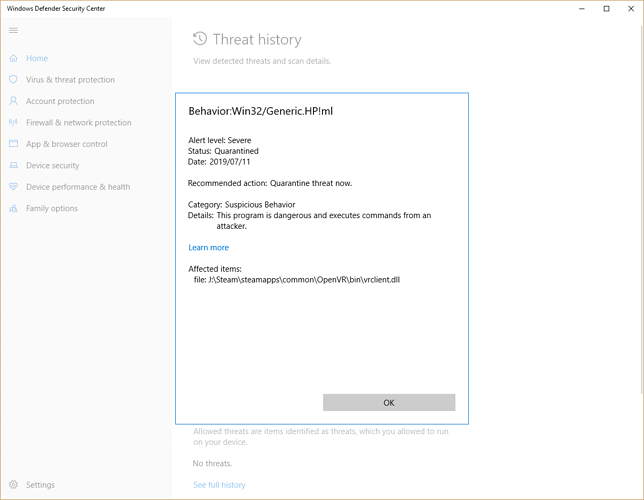The width and height of the screenshot is (644, 500).
Task: Click the Device security laptop icon
Action: (x=14, y=165)
